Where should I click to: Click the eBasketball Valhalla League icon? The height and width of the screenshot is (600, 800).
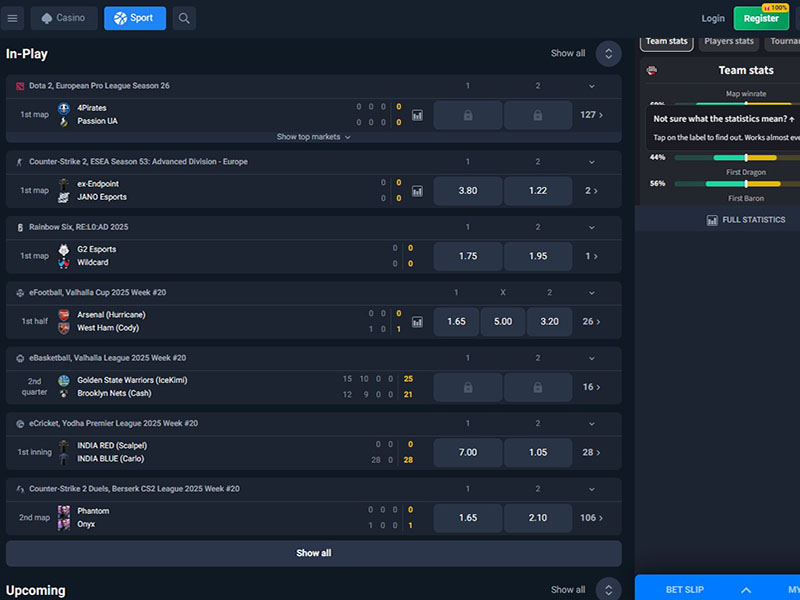[20, 358]
